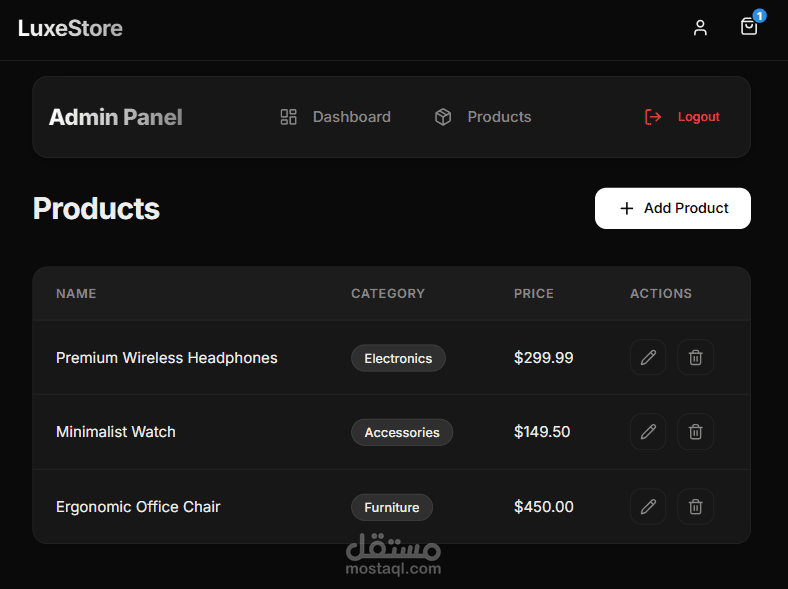Click the LuxeStore logo

70,29
